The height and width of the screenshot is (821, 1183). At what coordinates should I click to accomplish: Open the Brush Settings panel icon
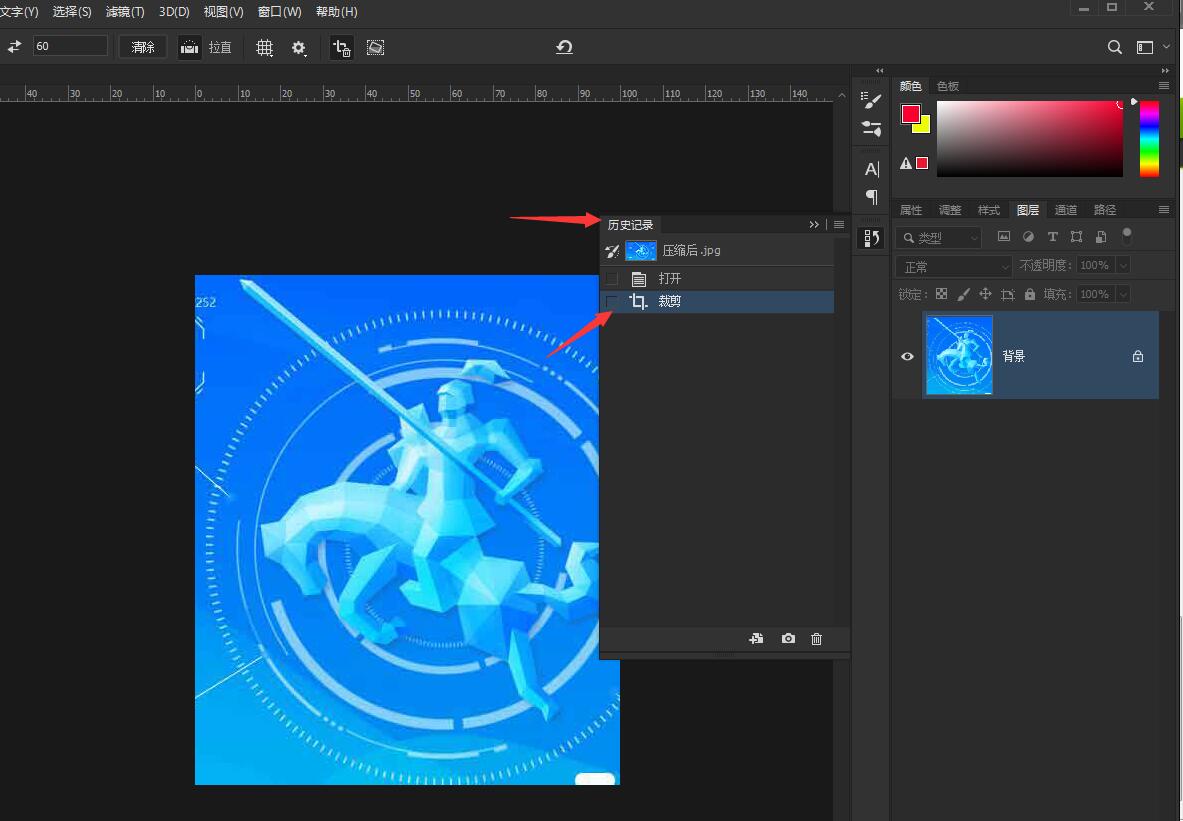click(872, 101)
